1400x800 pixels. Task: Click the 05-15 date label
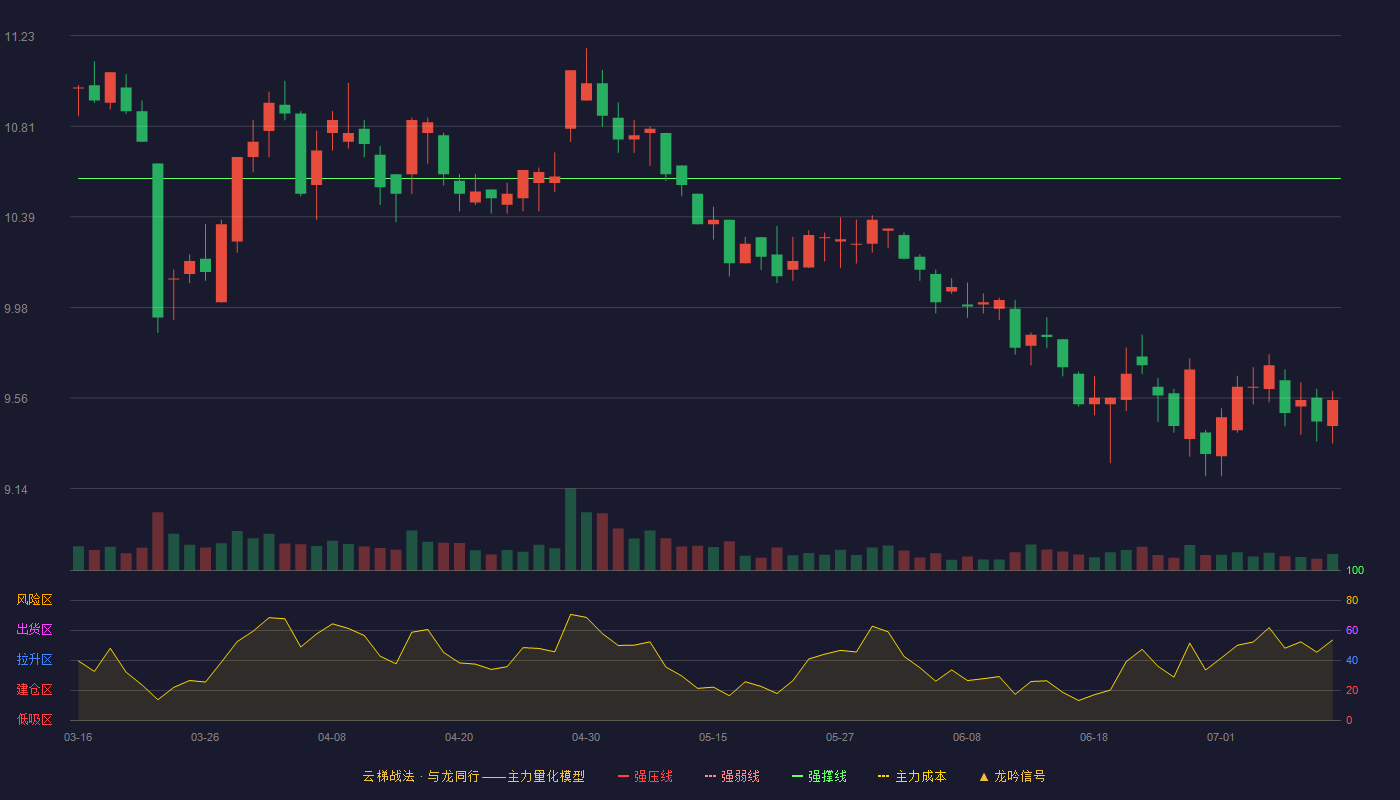713,737
